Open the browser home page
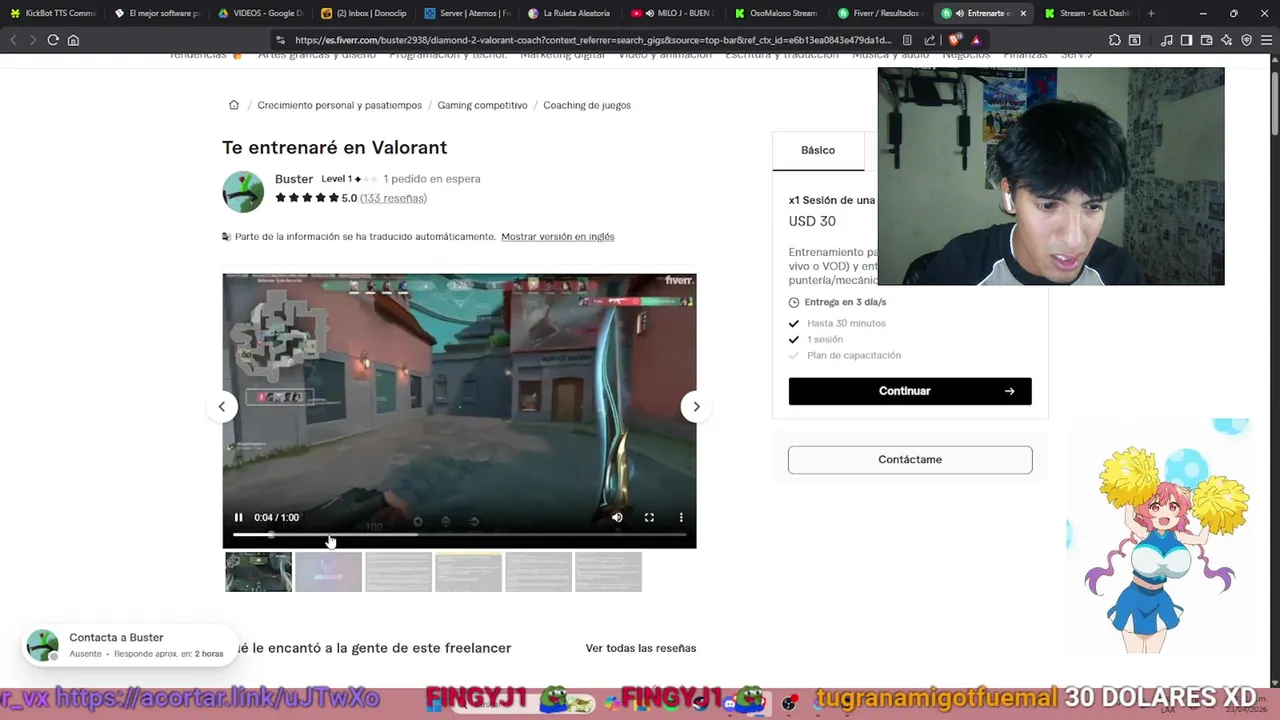The image size is (1280, 720). coord(73,40)
